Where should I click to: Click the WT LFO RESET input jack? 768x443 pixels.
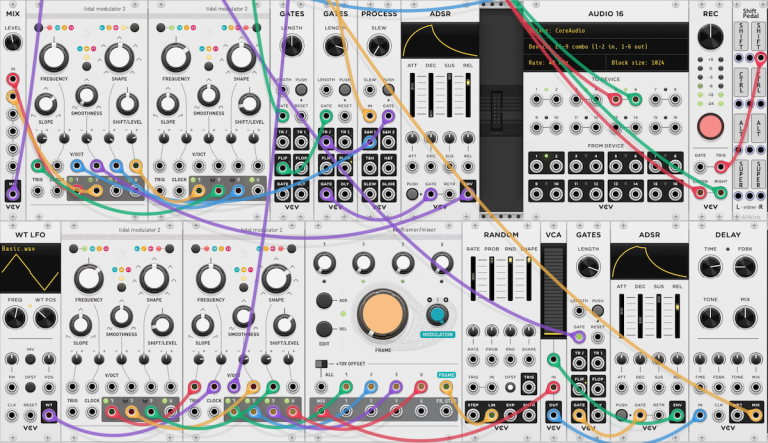click(x=30, y=415)
